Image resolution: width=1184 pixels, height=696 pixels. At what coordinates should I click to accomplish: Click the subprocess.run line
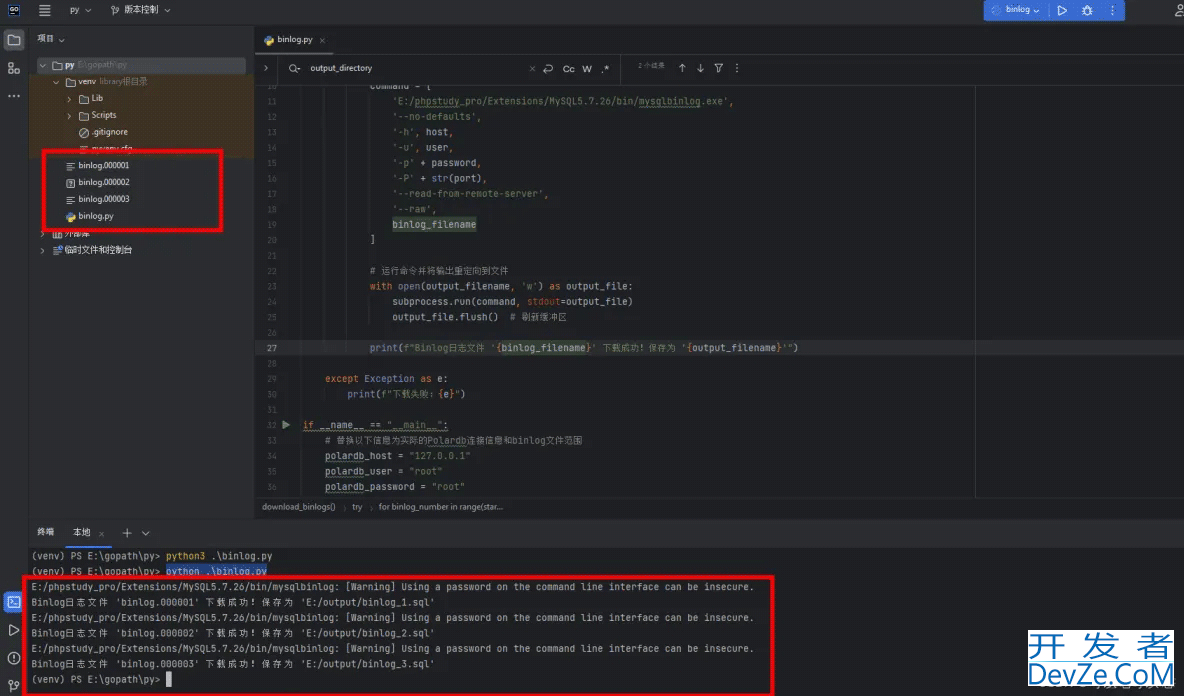512,301
